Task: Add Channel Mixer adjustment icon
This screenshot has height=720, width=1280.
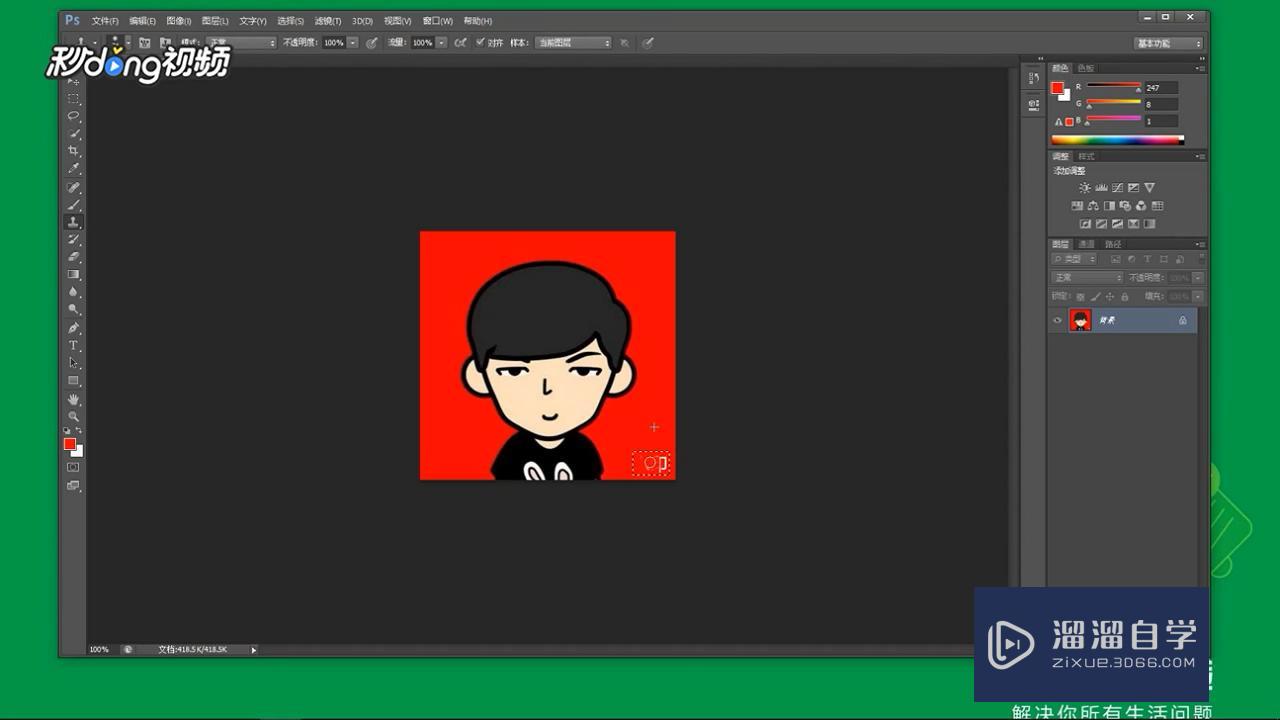Action: [x=1141, y=206]
